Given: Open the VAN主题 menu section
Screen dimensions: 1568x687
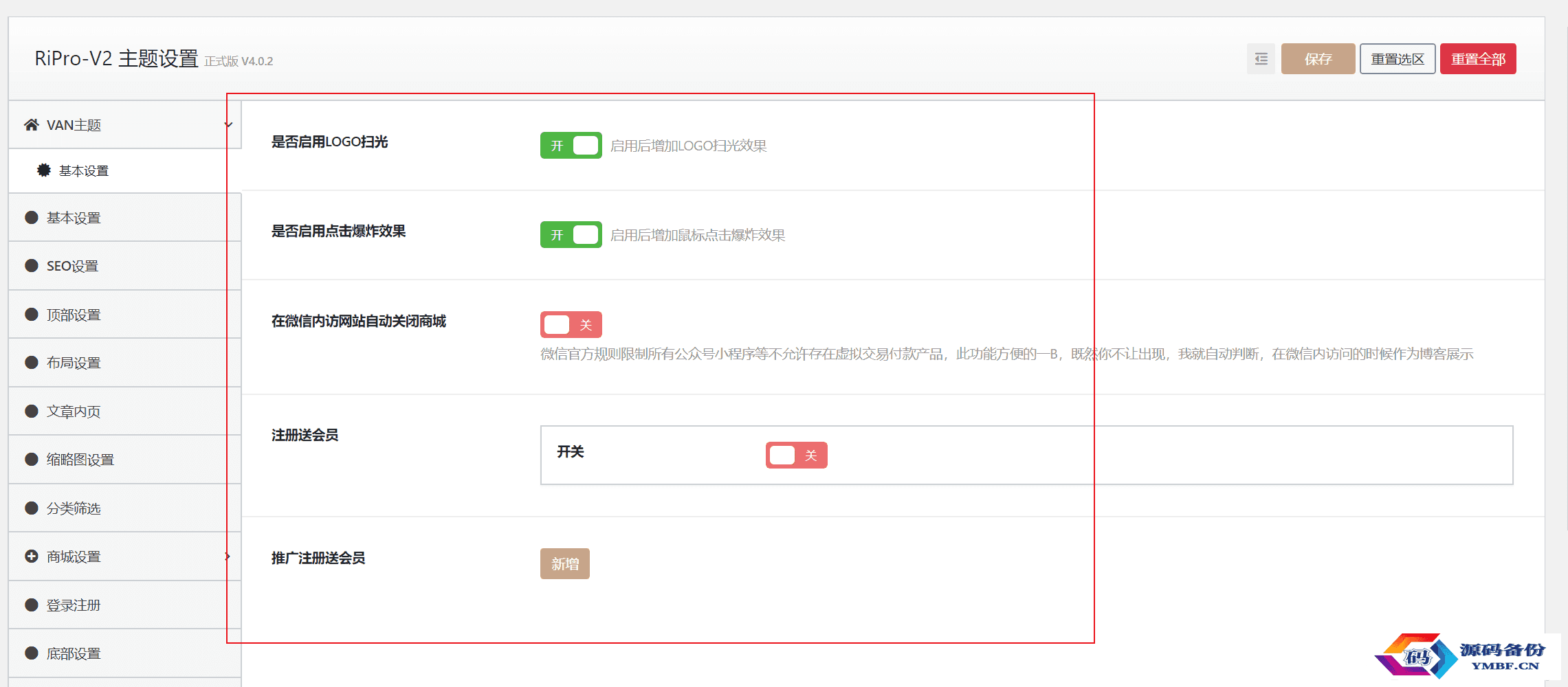Looking at the screenshot, I should [124, 125].
